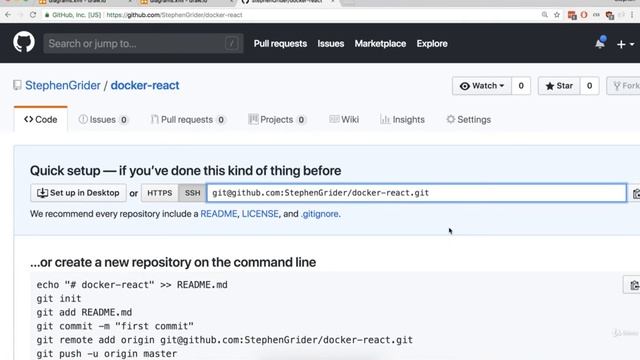Open the README link
The height and width of the screenshot is (360, 640).
coord(219,214)
